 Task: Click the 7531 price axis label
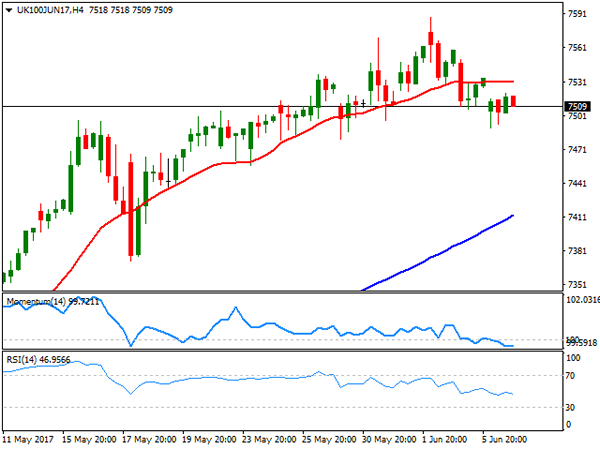577,82
